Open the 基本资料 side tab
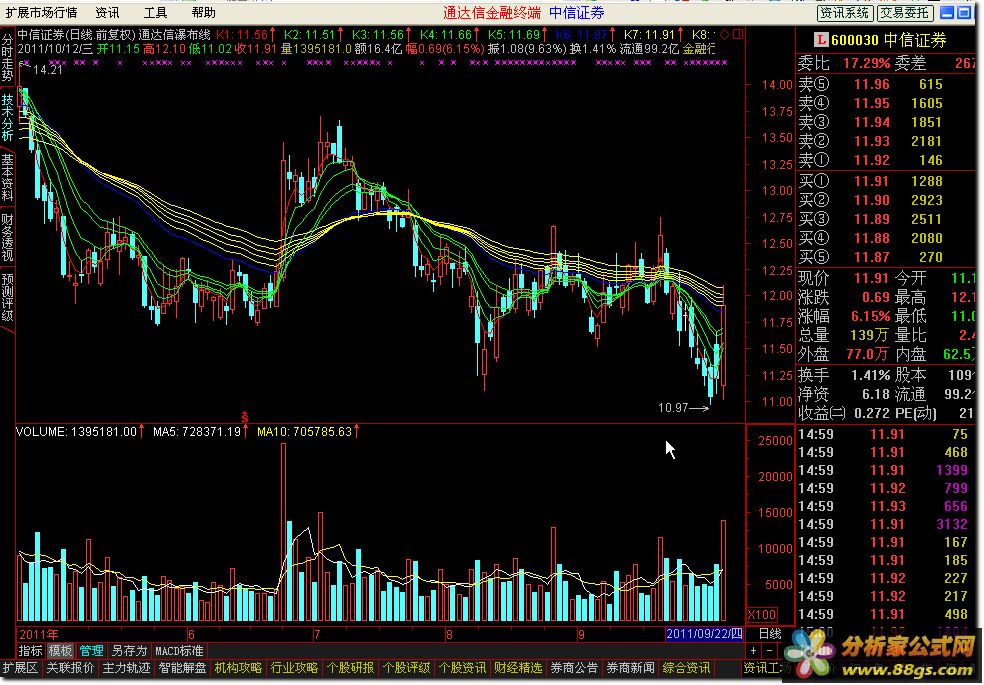This screenshot has width=984, height=685. (7, 178)
